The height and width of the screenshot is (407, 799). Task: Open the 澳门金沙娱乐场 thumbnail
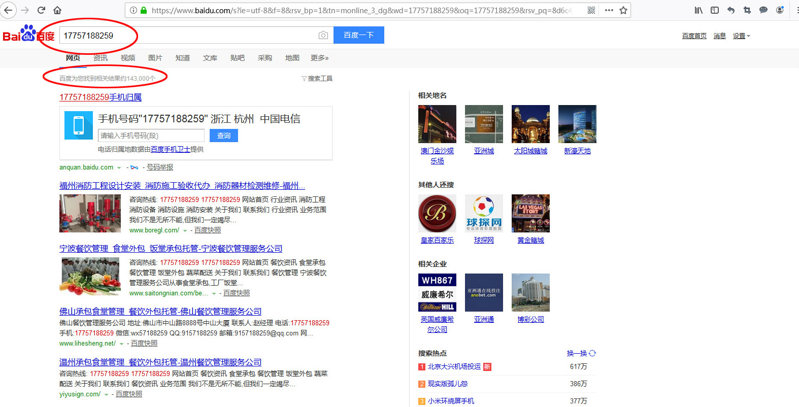coord(437,124)
